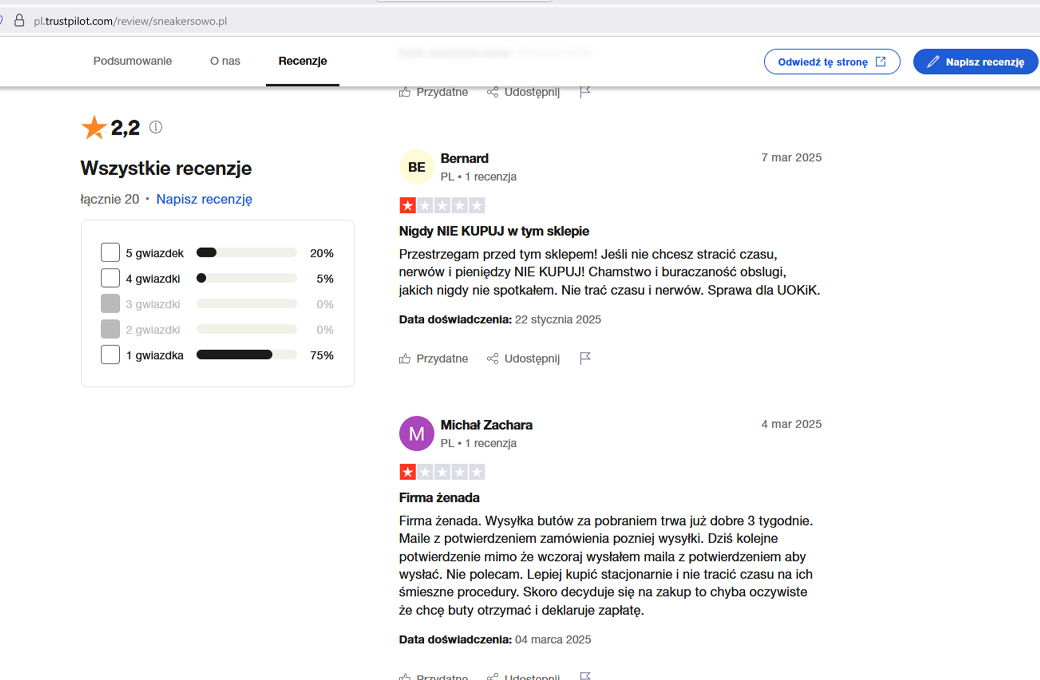Click the Wszystkie recenzje heading
This screenshot has height=680, width=1040.
[x=166, y=169]
